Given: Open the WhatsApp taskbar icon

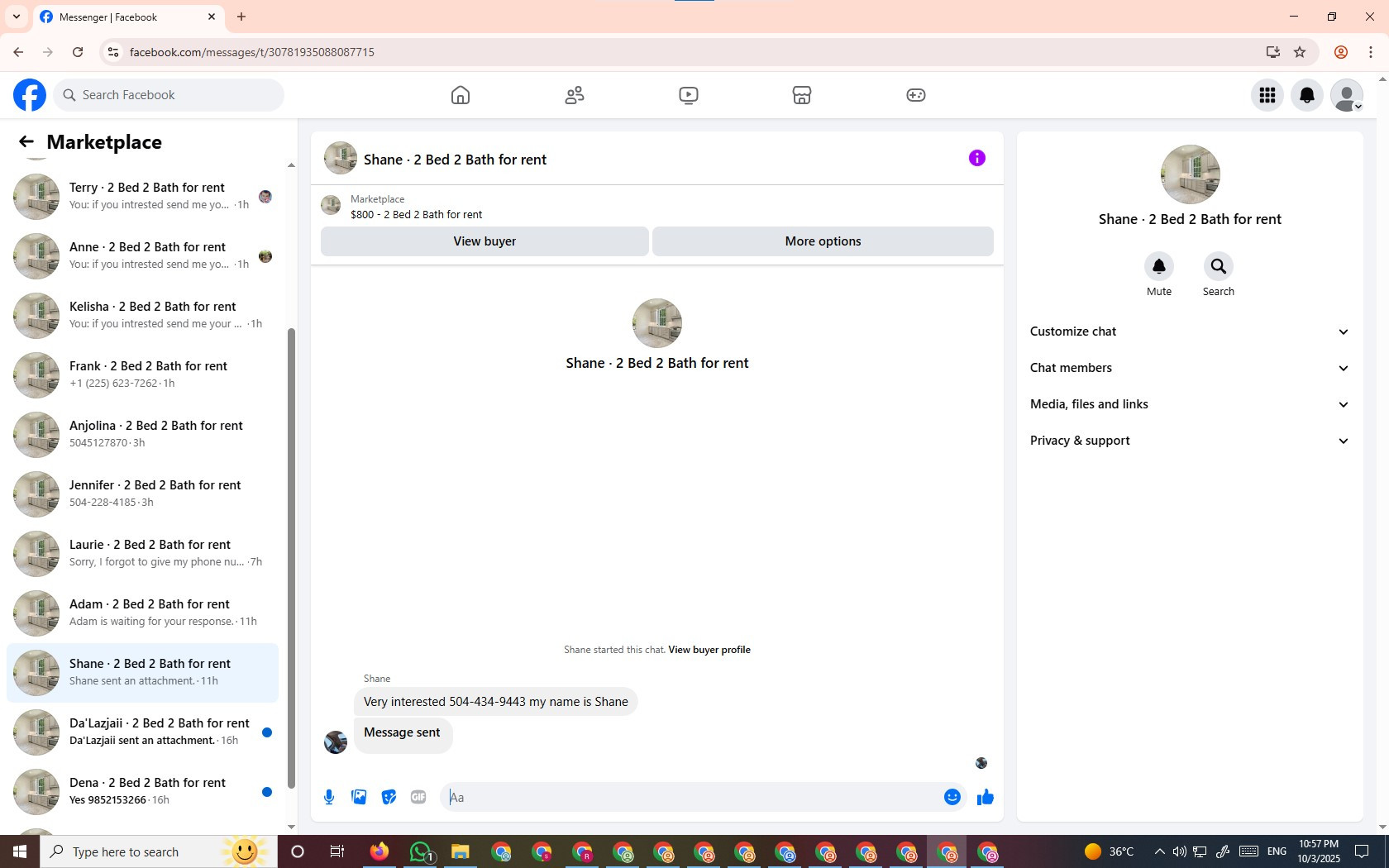Looking at the screenshot, I should (420, 851).
